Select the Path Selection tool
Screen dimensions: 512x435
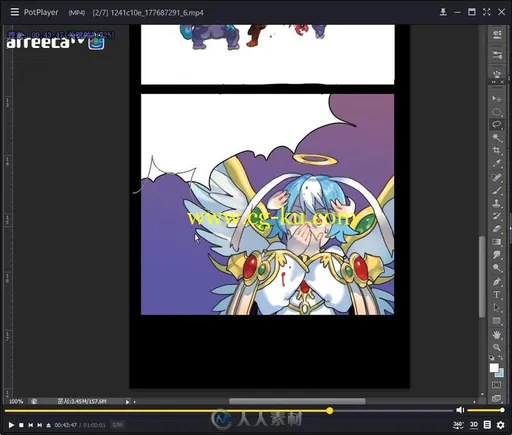point(496,307)
